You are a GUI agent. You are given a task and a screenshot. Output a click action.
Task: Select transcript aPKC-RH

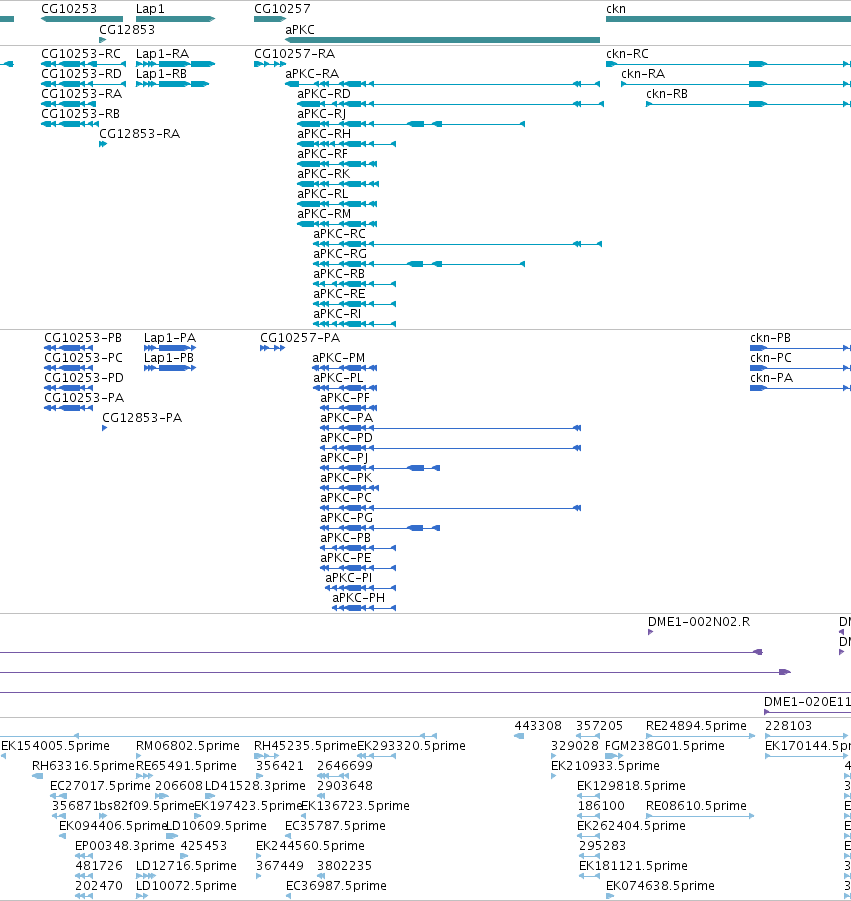point(324,134)
